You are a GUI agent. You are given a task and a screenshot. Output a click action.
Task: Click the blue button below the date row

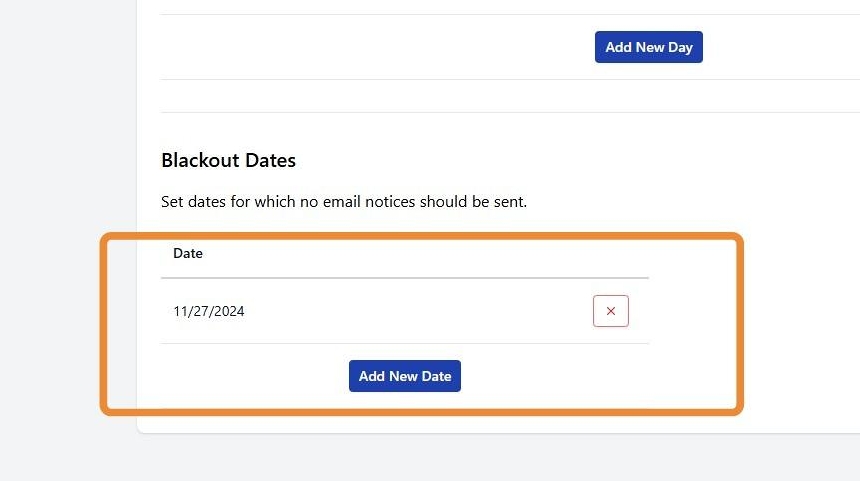click(405, 376)
